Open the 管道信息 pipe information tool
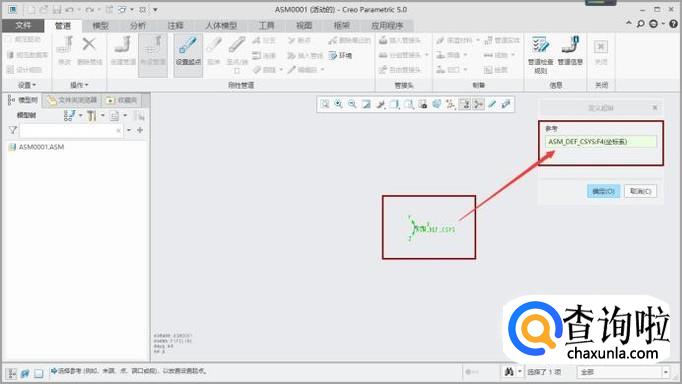This screenshot has height=384, width=682. (570, 51)
